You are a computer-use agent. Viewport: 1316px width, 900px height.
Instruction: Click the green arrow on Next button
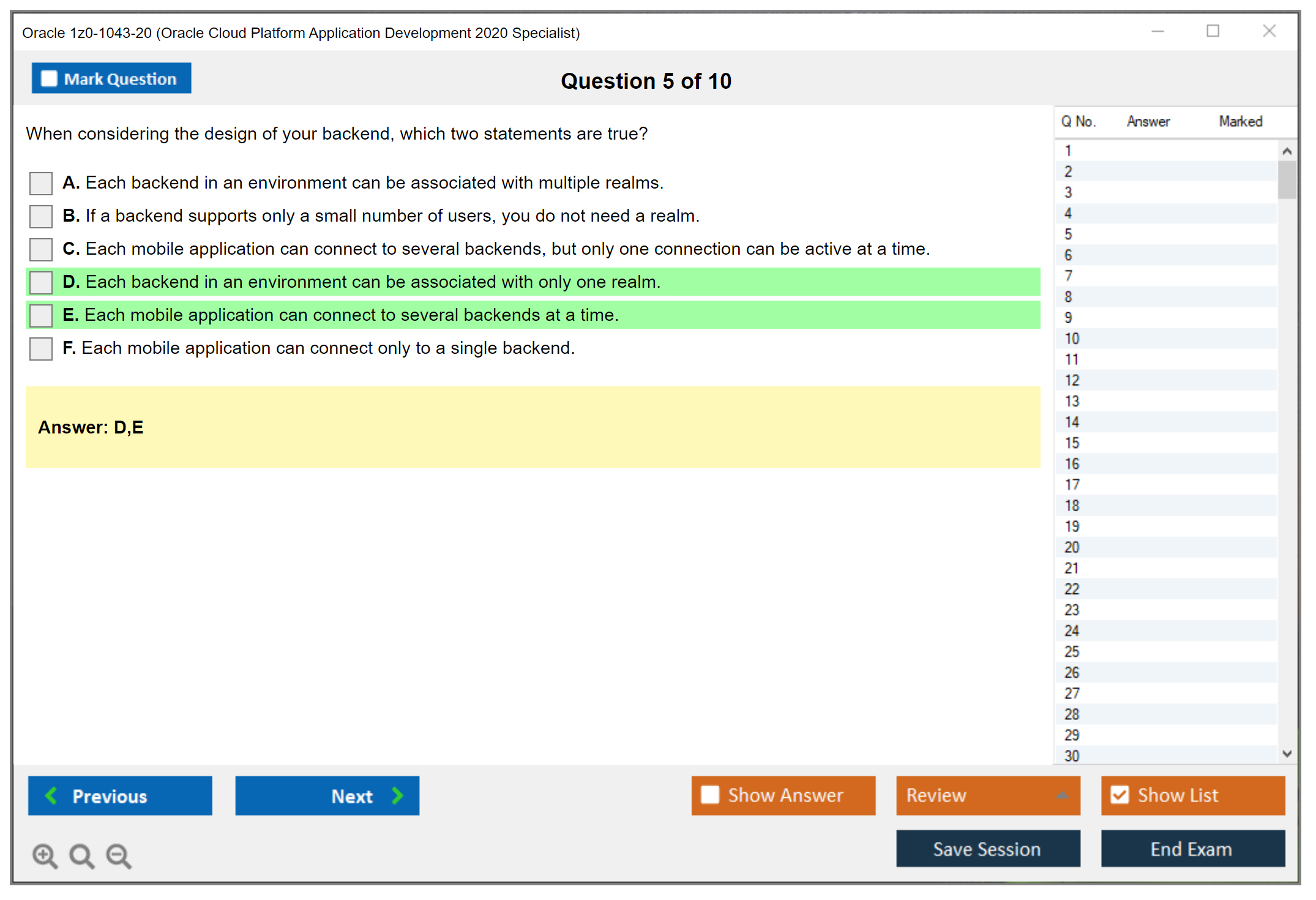[x=397, y=795]
